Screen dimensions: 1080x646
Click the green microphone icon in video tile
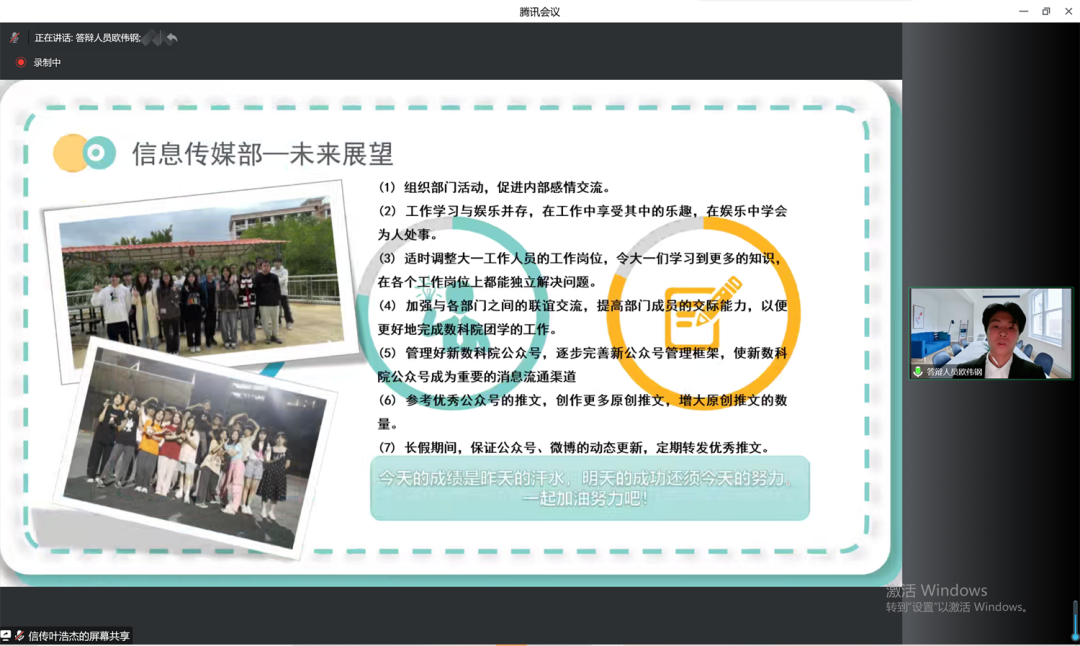click(x=917, y=371)
